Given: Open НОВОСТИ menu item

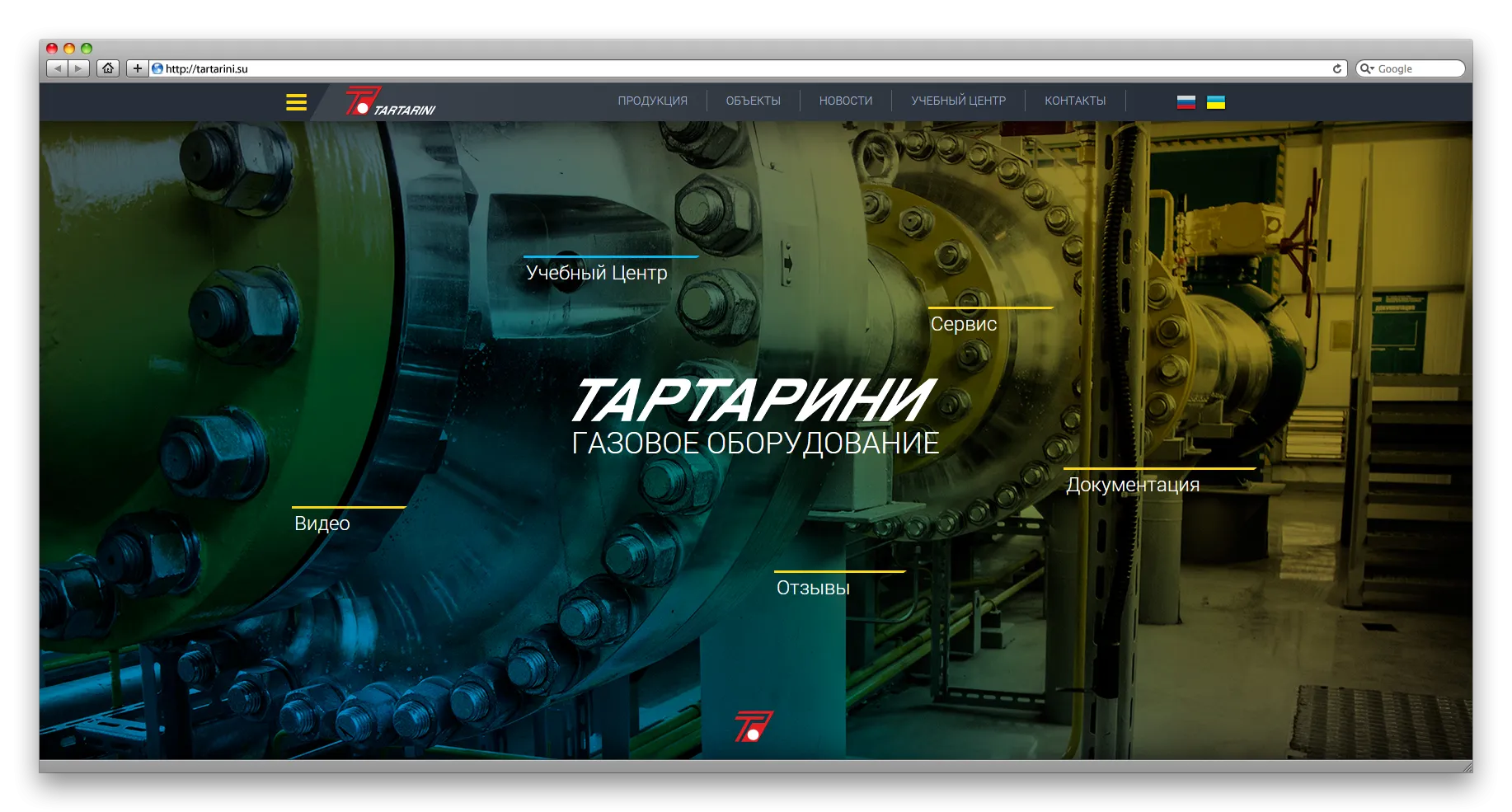Looking at the screenshot, I should (x=845, y=101).
